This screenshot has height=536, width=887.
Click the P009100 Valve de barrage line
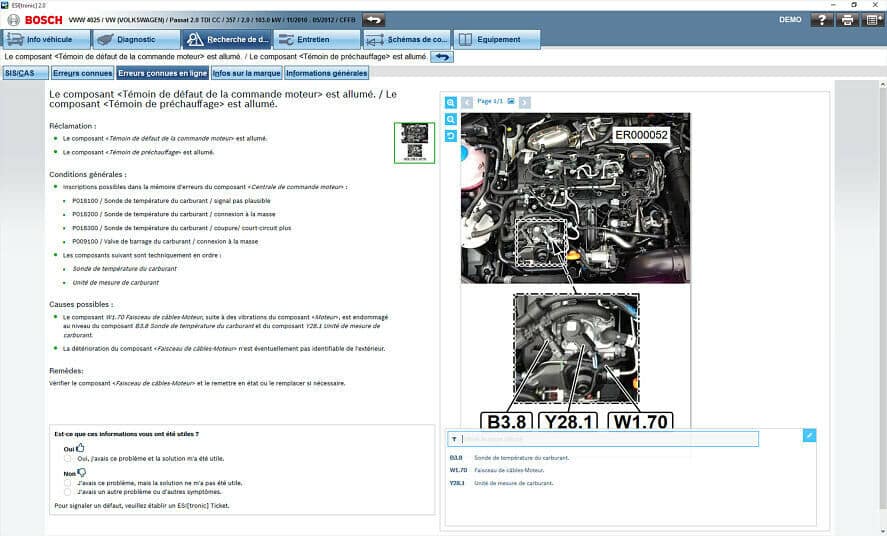[x=165, y=241]
